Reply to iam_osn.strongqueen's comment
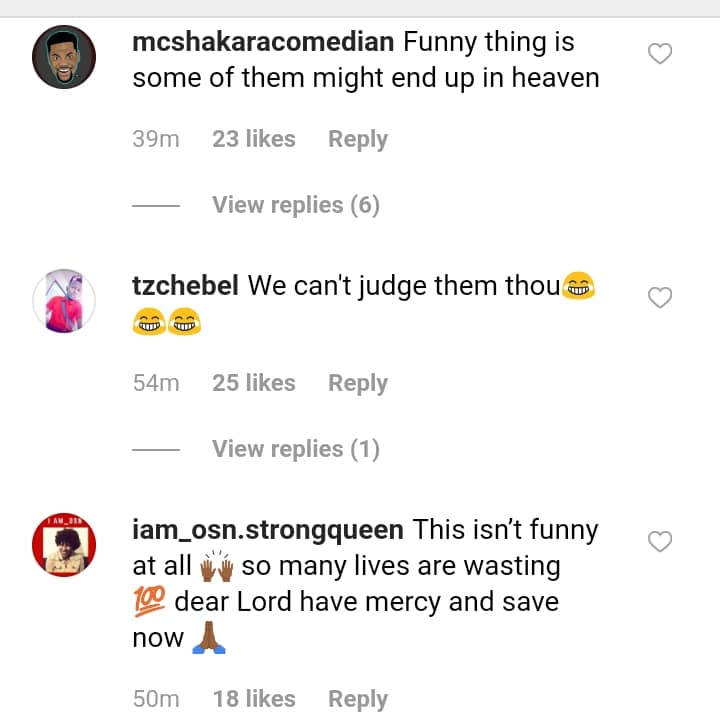This screenshot has height=726, width=720. [357, 699]
